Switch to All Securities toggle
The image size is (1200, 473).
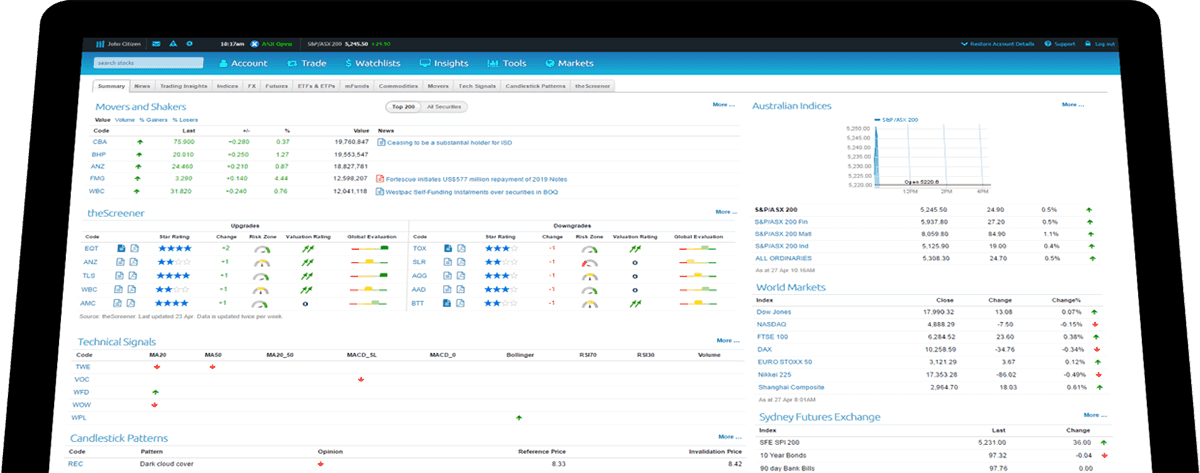[x=444, y=106]
